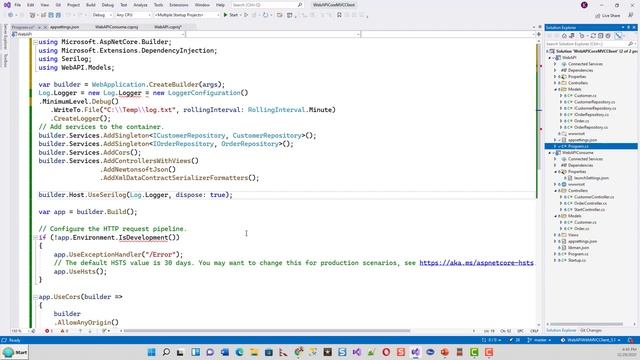Screen dimensions: 640x360
Task: Collapse the WebAPI Models folder
Action: pyautogui.click(x=555, y=89)
